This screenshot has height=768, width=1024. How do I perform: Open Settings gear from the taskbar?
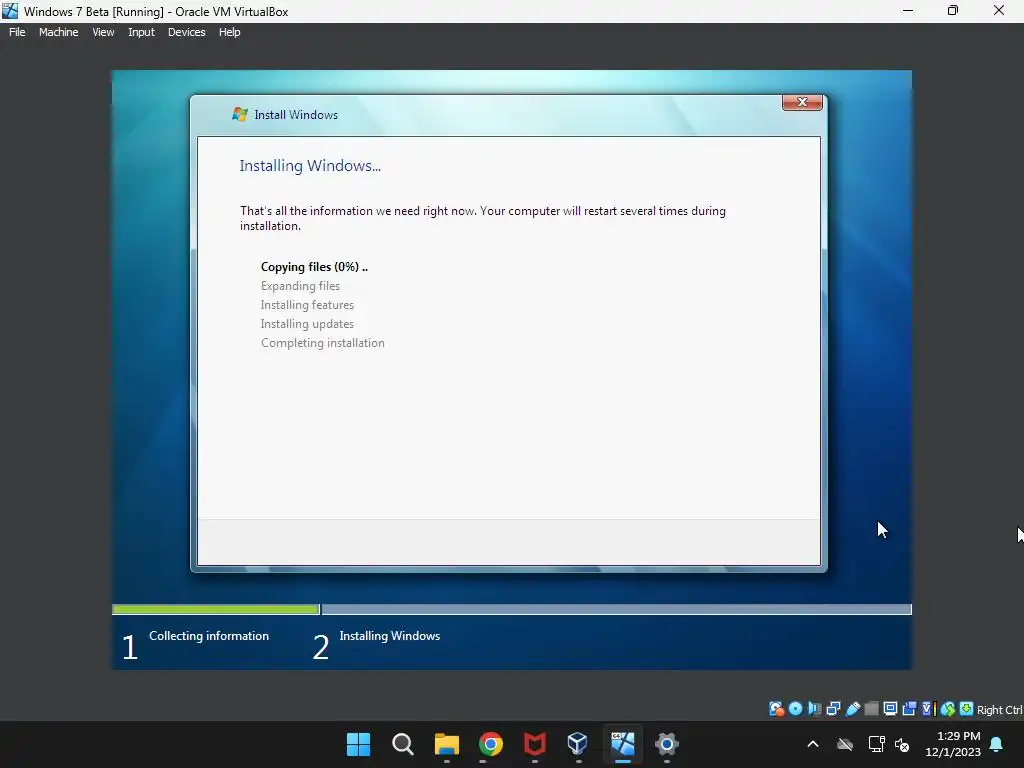coord(666,744)
